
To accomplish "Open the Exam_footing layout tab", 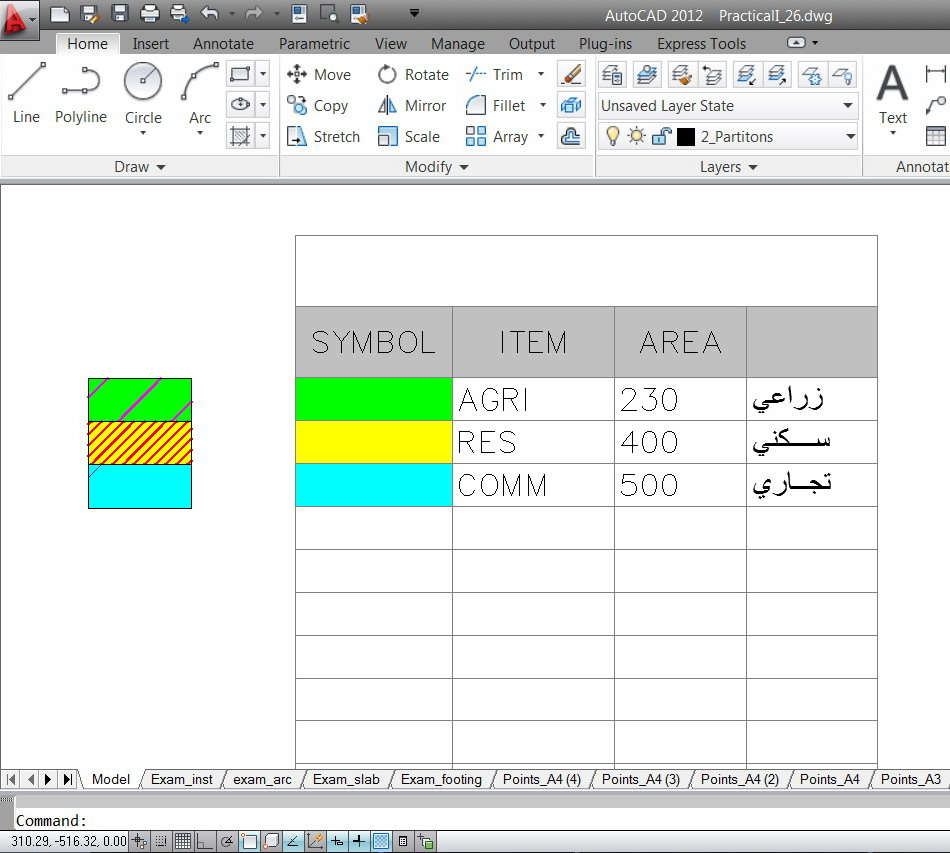I will [440, 779].
